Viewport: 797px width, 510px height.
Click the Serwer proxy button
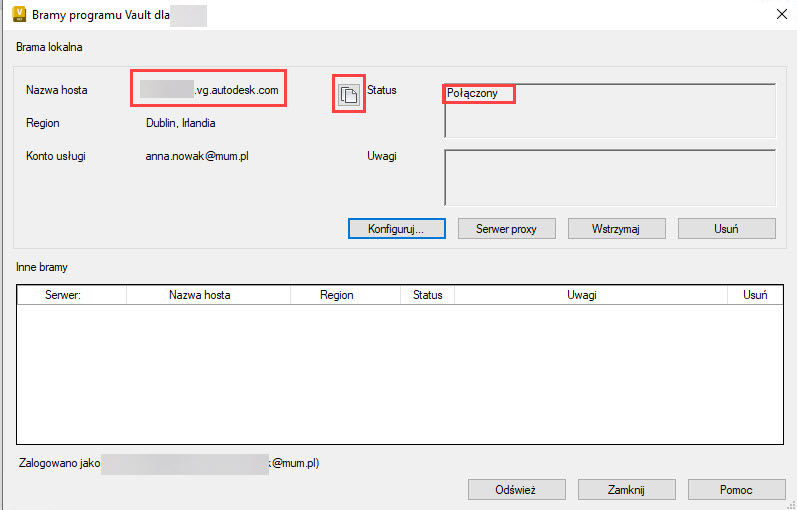(507, 229)
